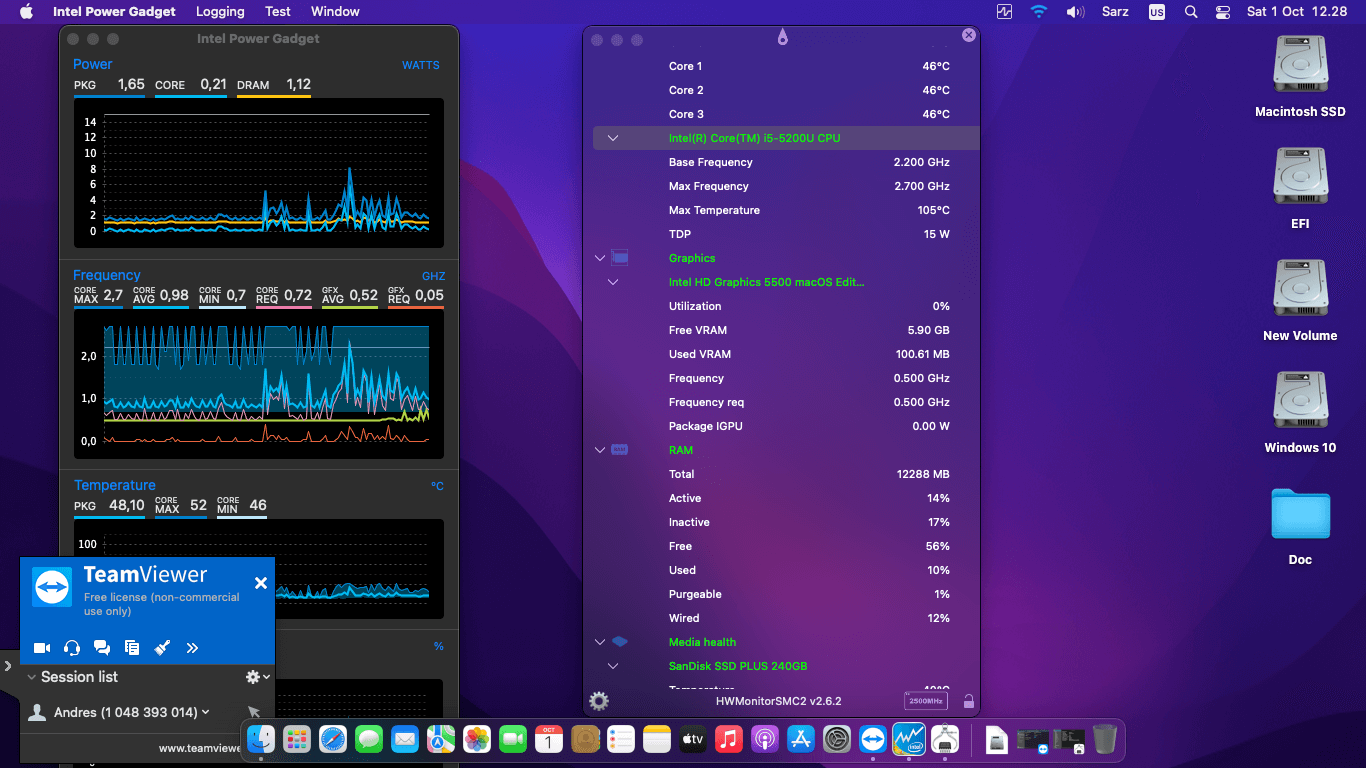Viewport: 1366px width, 768px height.
Task: Open TeamViewer from the Dock
Action: 873,739
